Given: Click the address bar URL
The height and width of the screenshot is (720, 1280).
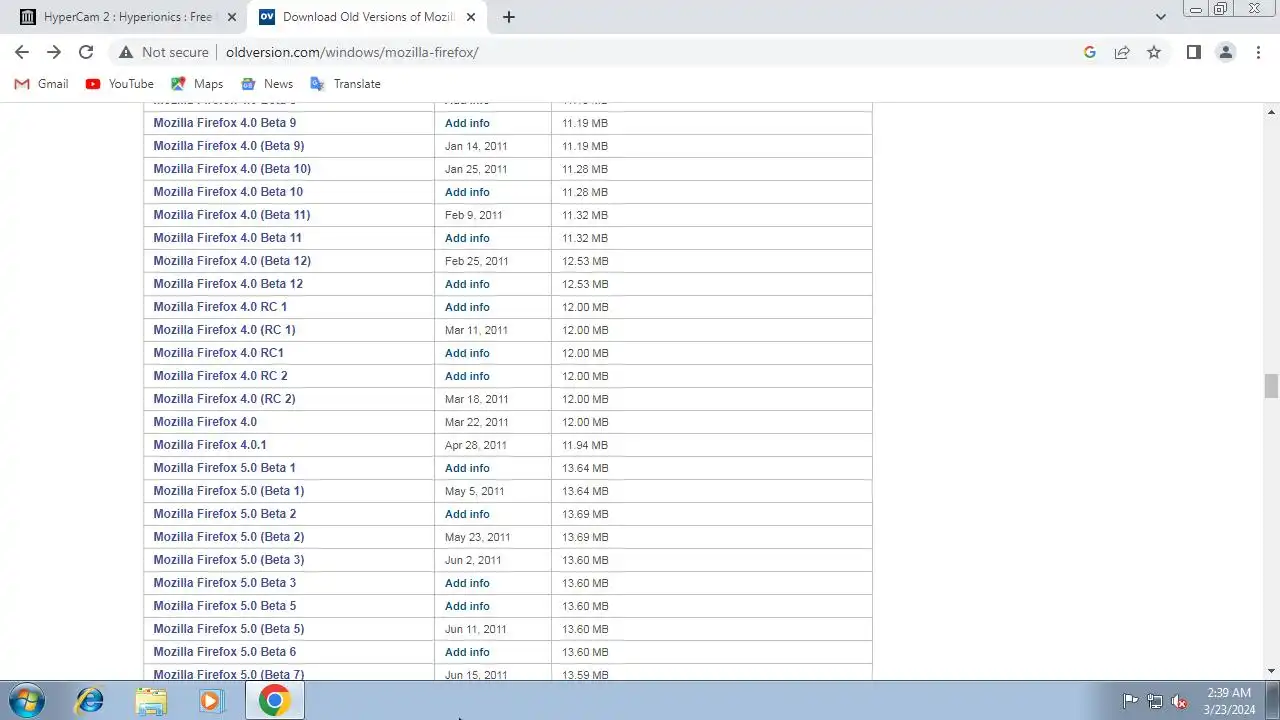Looking at the screenshot, I should pos(352,52).
